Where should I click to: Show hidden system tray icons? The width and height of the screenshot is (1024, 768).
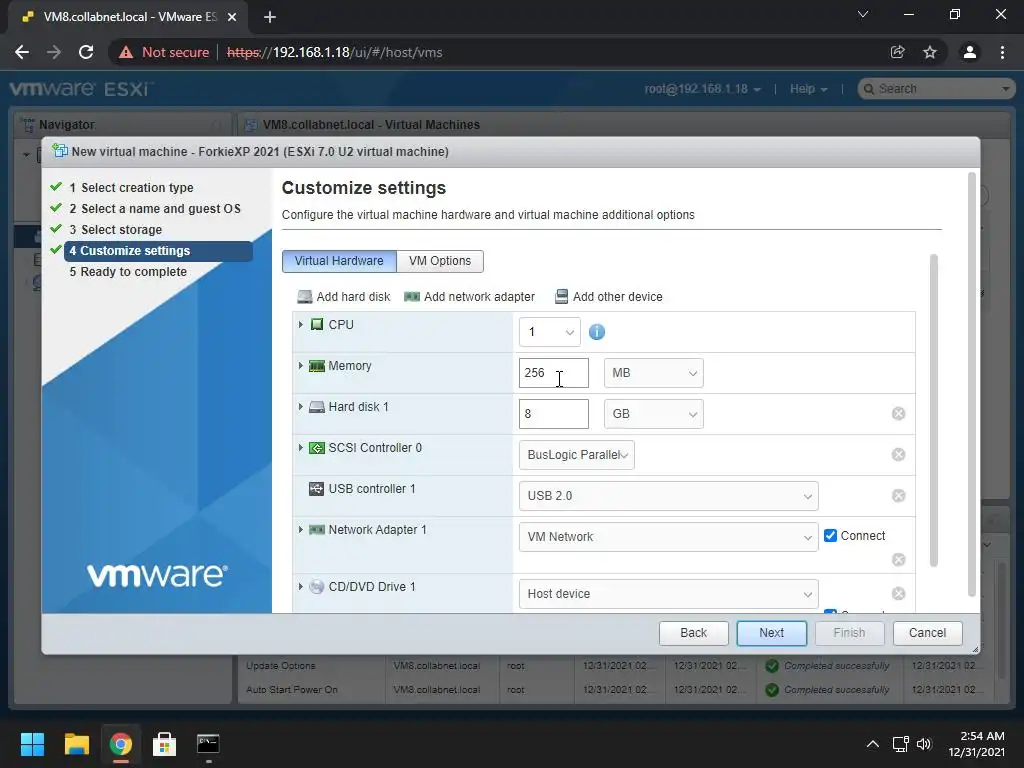(x=872, y=744)
